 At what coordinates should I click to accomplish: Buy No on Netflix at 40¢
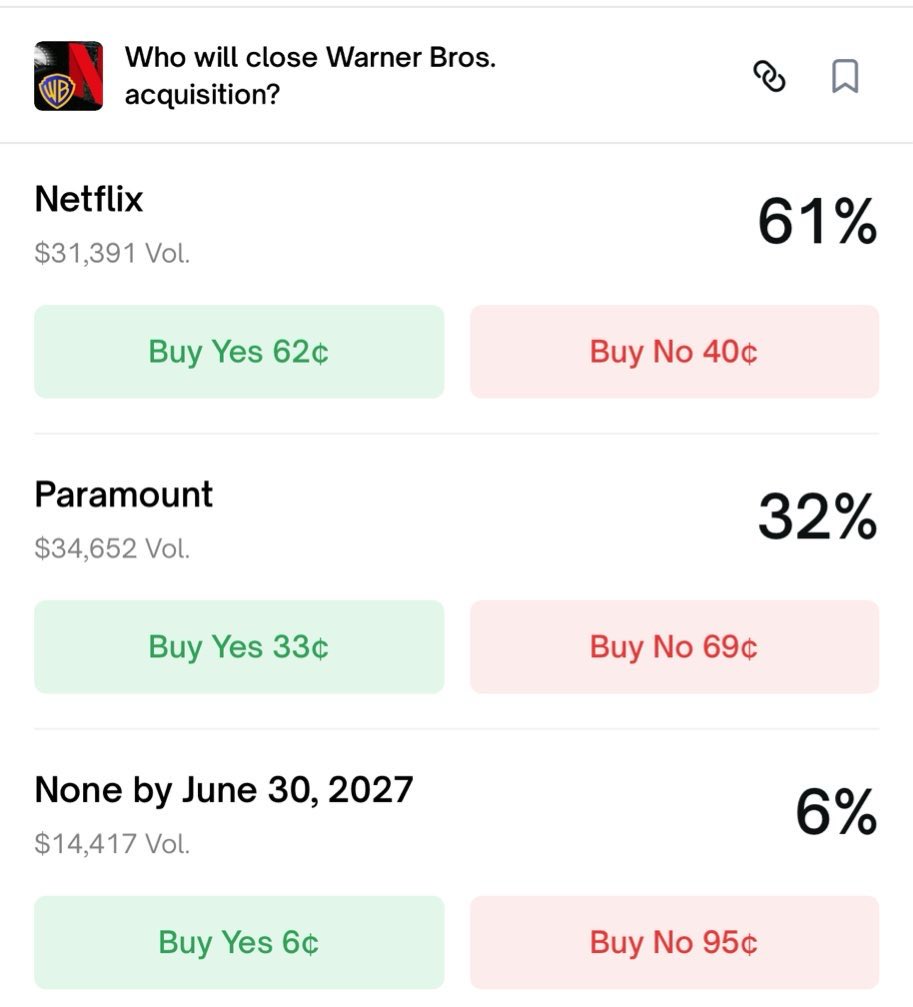click(x=674, y=352)
